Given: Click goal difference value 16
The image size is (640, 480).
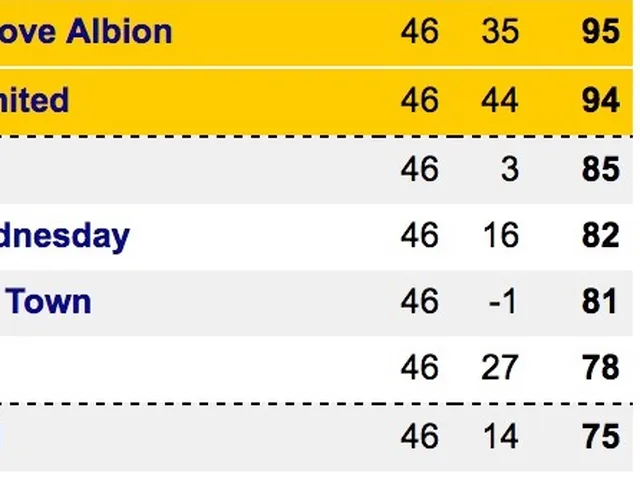Looking at the screenshot, I should pos(498,235).
